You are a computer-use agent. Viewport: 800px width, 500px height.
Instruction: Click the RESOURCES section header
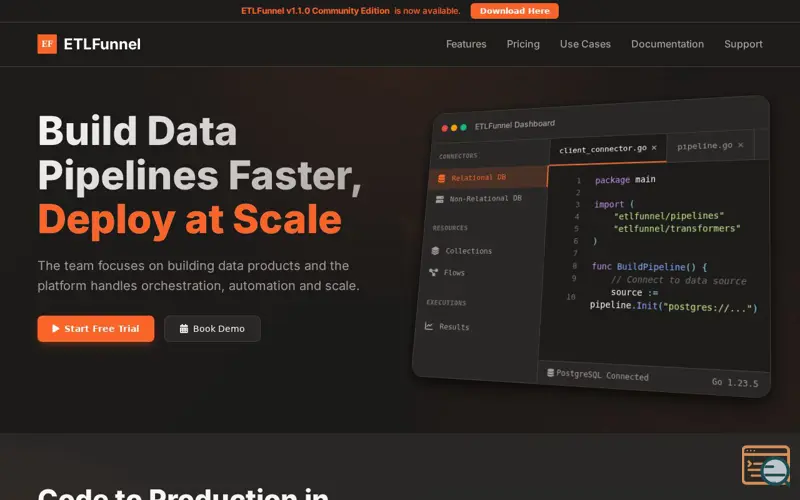point(450,228)
